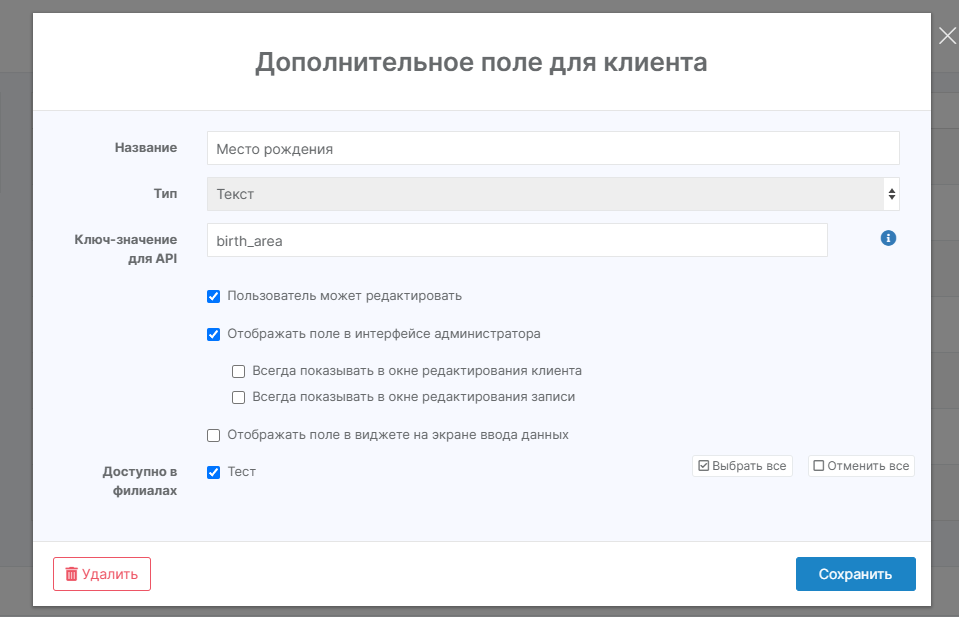Click the 'Тип' field label
Screen dimensions: 959x617
tap(165, 193)
